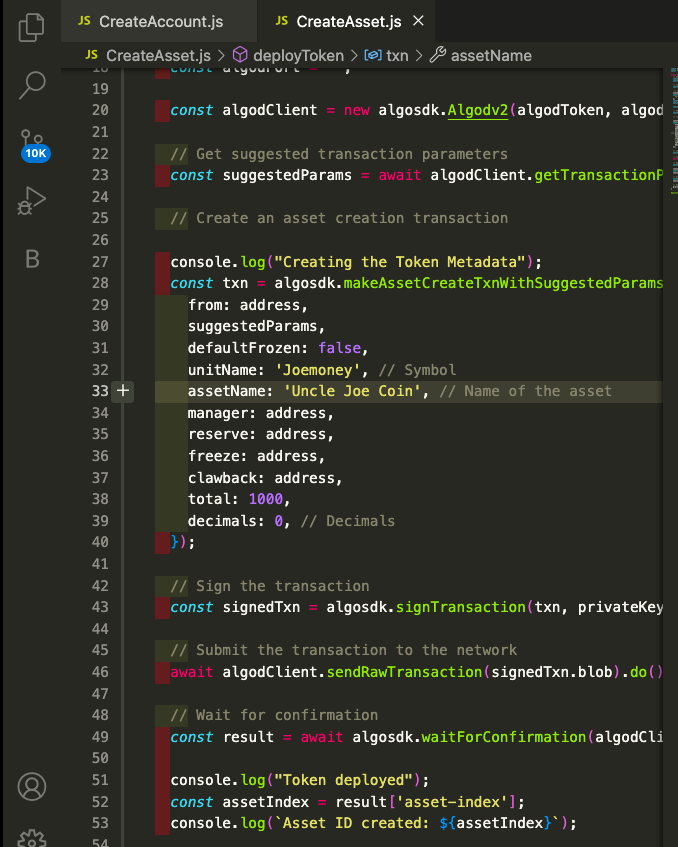The height and width of the screenshot is (847, 678).
Task: Click the suggestedParams variable on line 23
Action: [287, 175]
